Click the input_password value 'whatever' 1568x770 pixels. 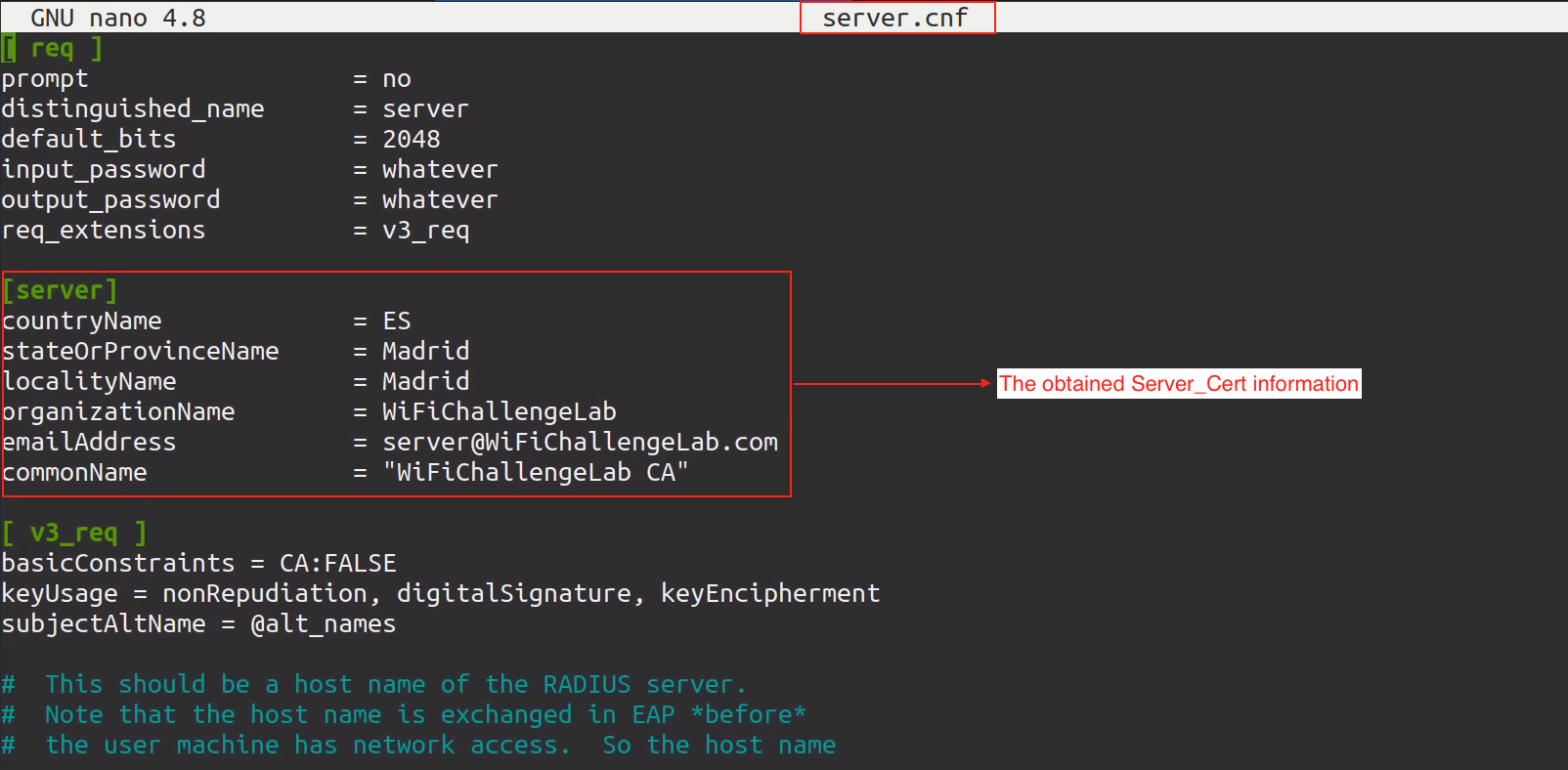[440, 170]
